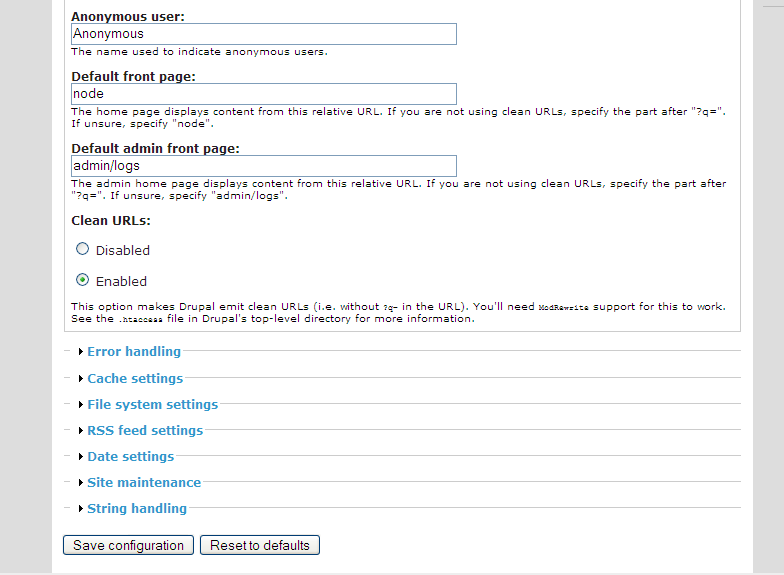The width and height of the screenshot is (784, 575).
Task: Expand the RSS feed settings section
Action: pos(145,430)
